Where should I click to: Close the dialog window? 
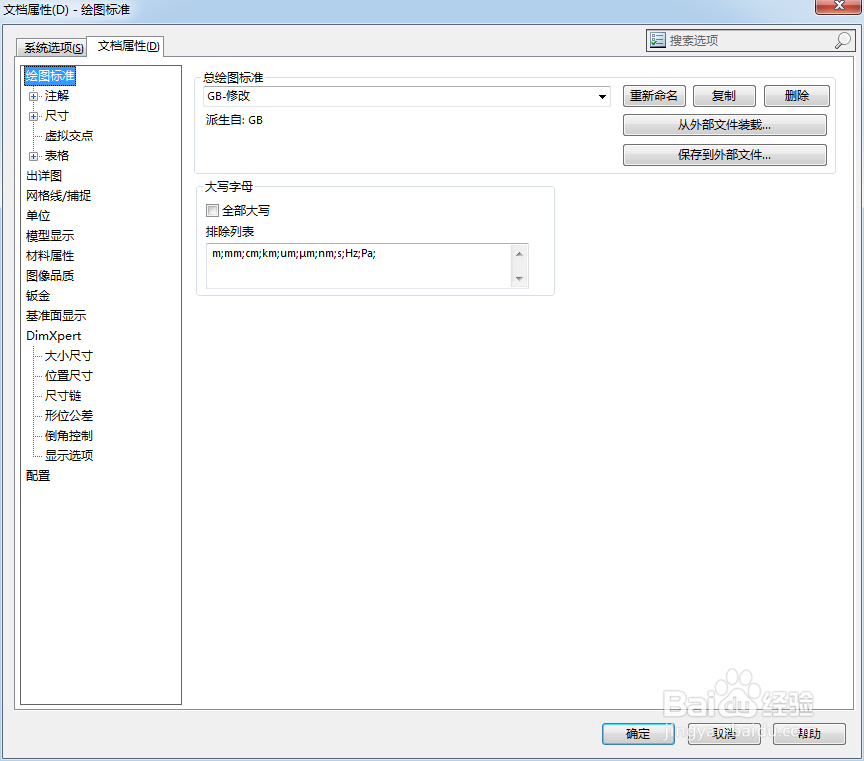click(839, 6)
